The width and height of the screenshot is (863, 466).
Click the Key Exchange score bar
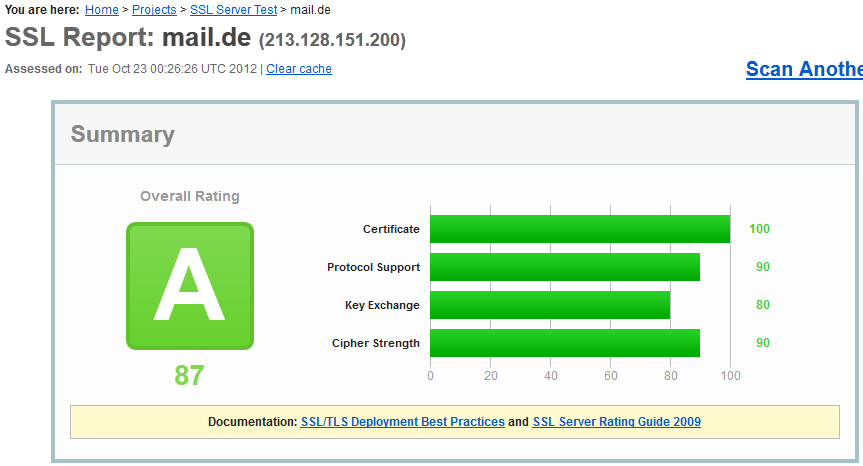(x=549, y=305)
